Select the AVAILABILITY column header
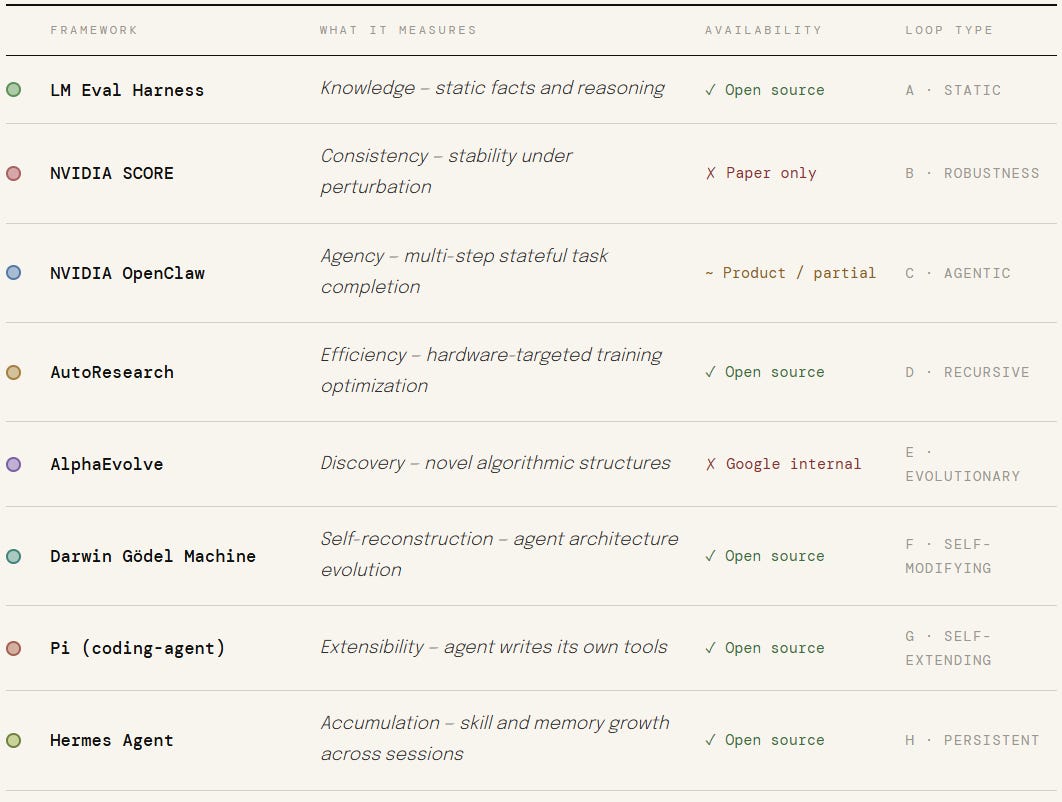Screen dimensions: 1062x802 [x=763, y=30]
